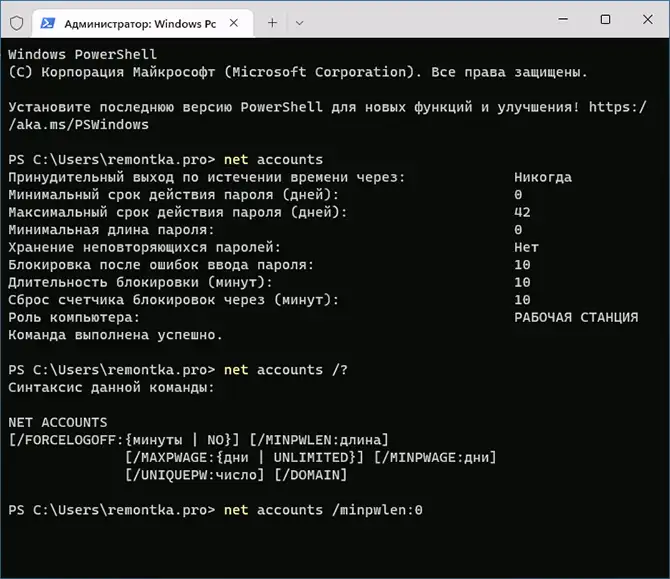670x579 pixels.
Task: Click the 'РАБОЧАЯ СТАНЦИЯ' value
Action: point(576,317)
